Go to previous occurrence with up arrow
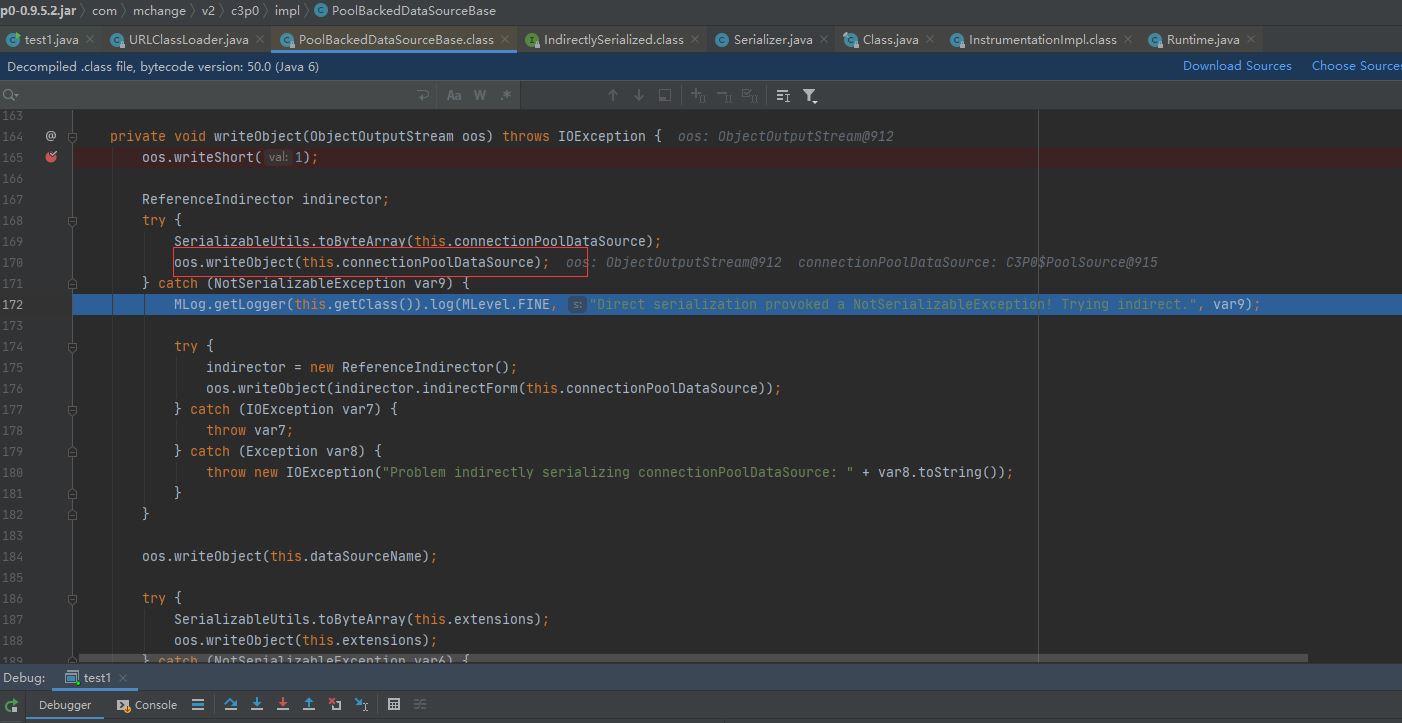This screenshot has width=1402, height=723. coord(613,95)
